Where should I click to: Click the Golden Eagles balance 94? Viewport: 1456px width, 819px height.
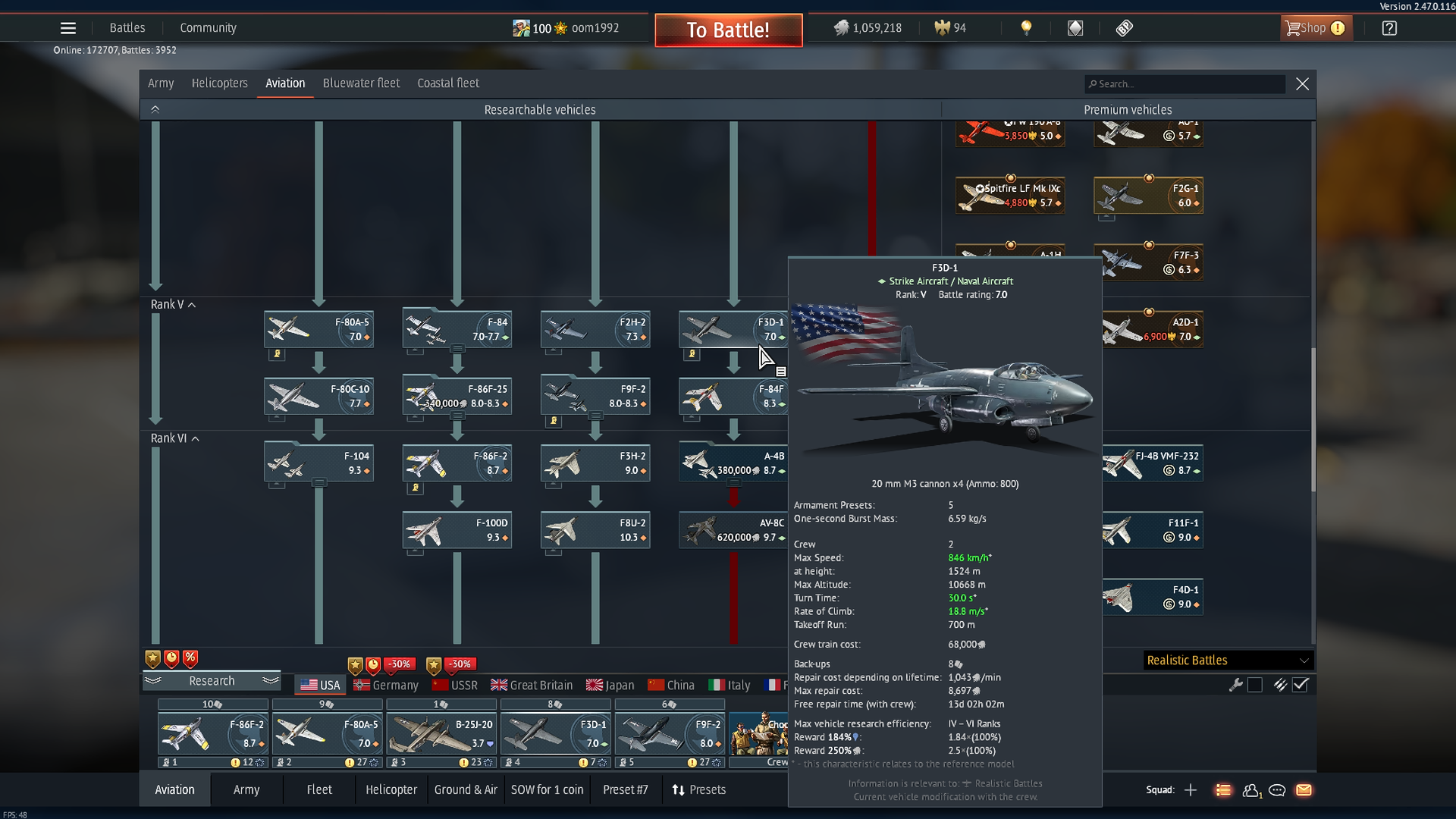point(951,28)
